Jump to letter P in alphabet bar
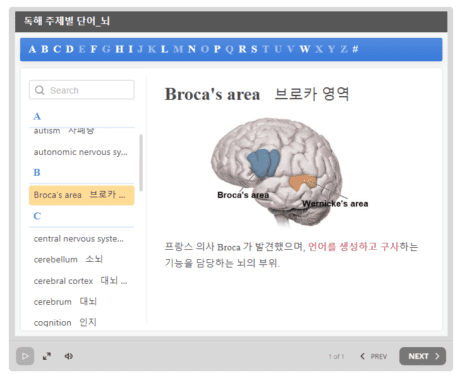This screenshot has height=380, width=460. click(217, 49)
